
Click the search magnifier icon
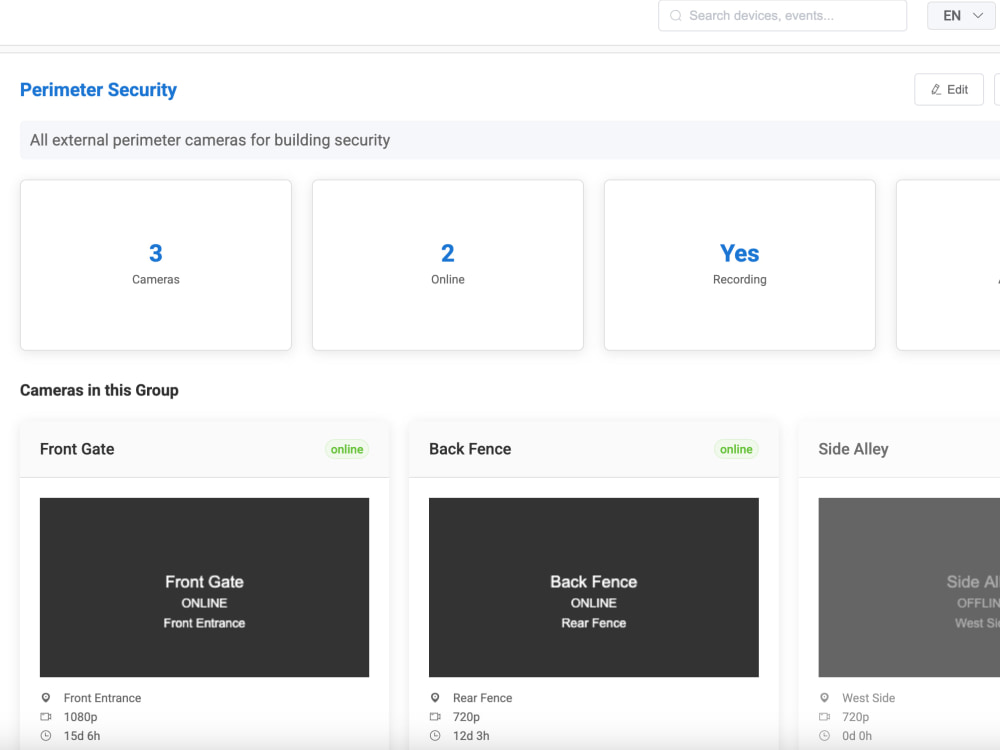tap(675, 15)
